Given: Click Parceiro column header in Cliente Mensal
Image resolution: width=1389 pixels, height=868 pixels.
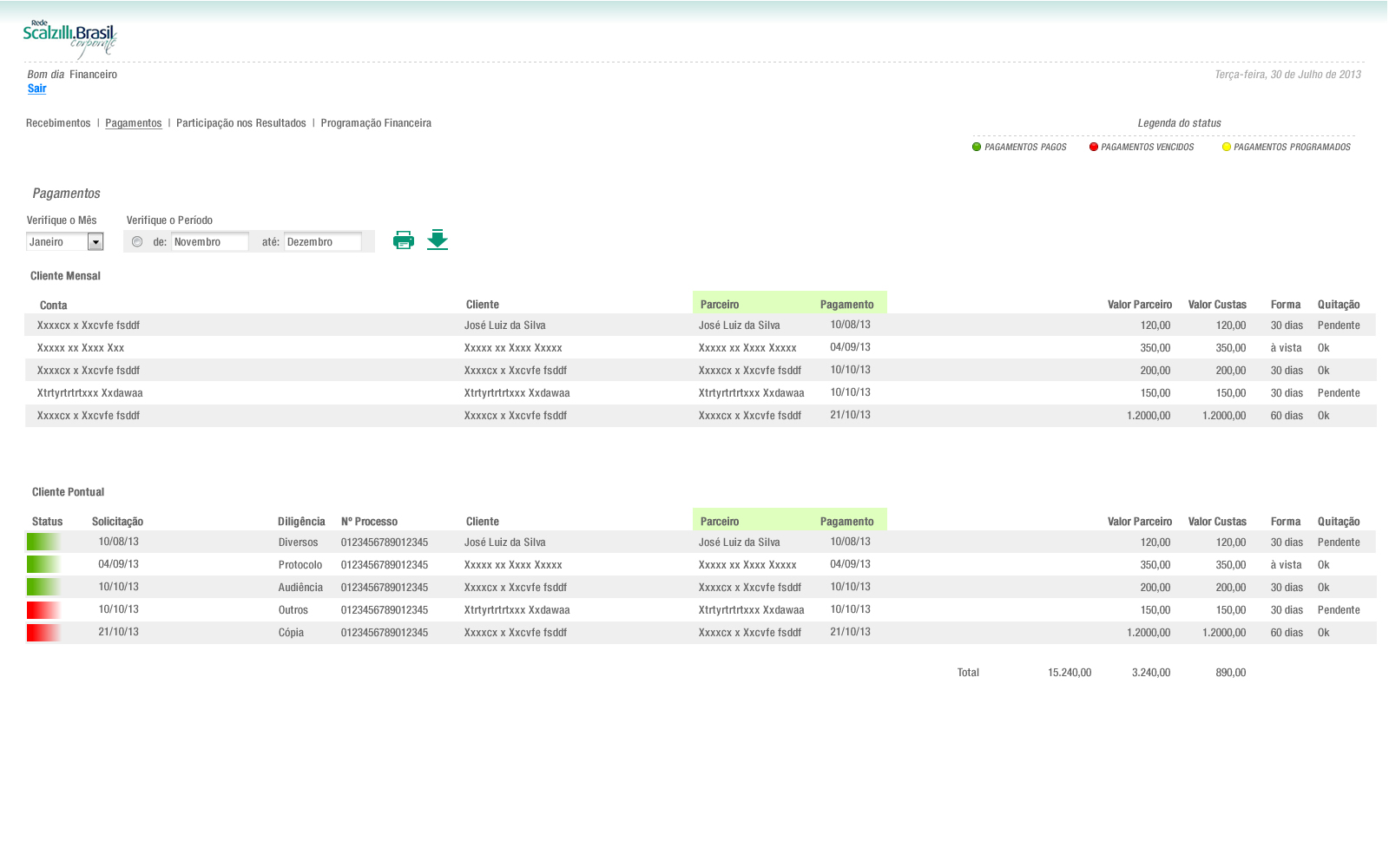Looking at the screenshot, I should (720, 305).
